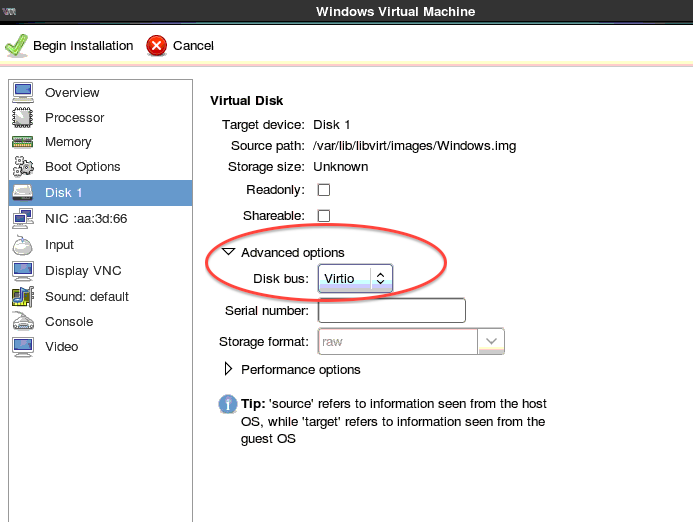Click the Memory module icon
The height and width of the screenshot is (522, 693).
pyautogui.click(x=23, y=143)
